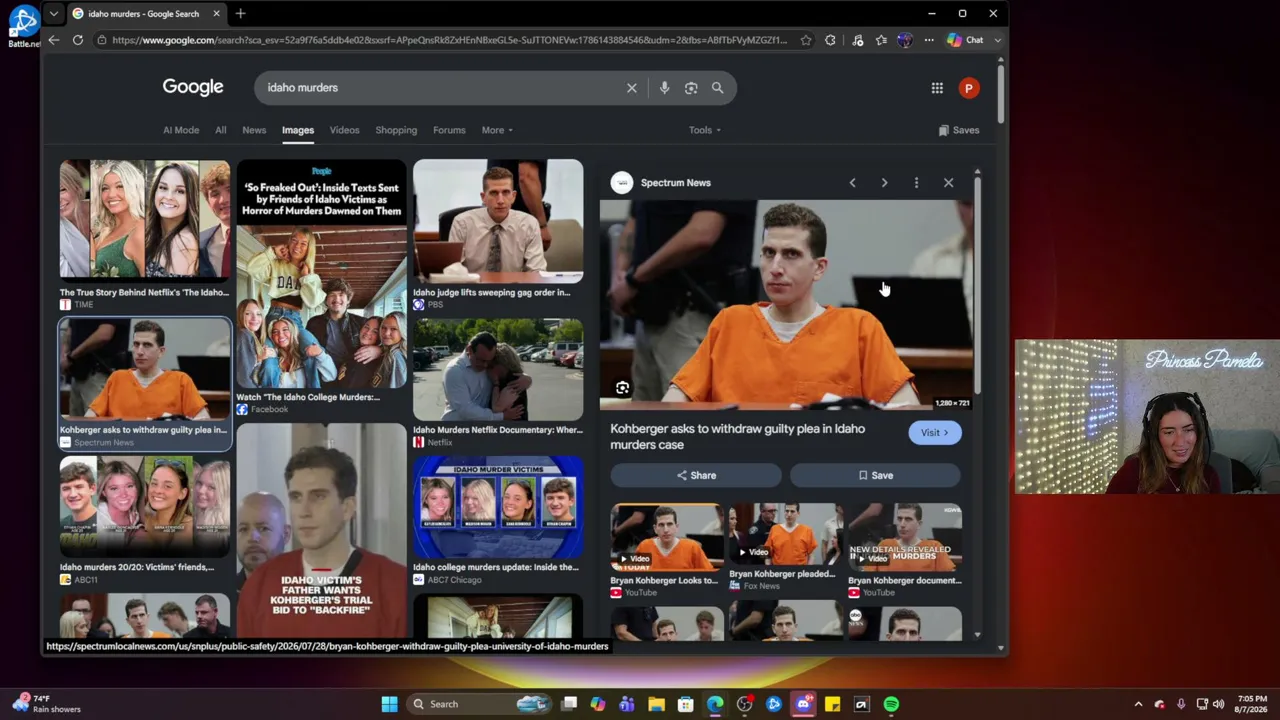1280x720 pixels.
Task: Open the Tools dropdown
Action: (x=705, y=130)
